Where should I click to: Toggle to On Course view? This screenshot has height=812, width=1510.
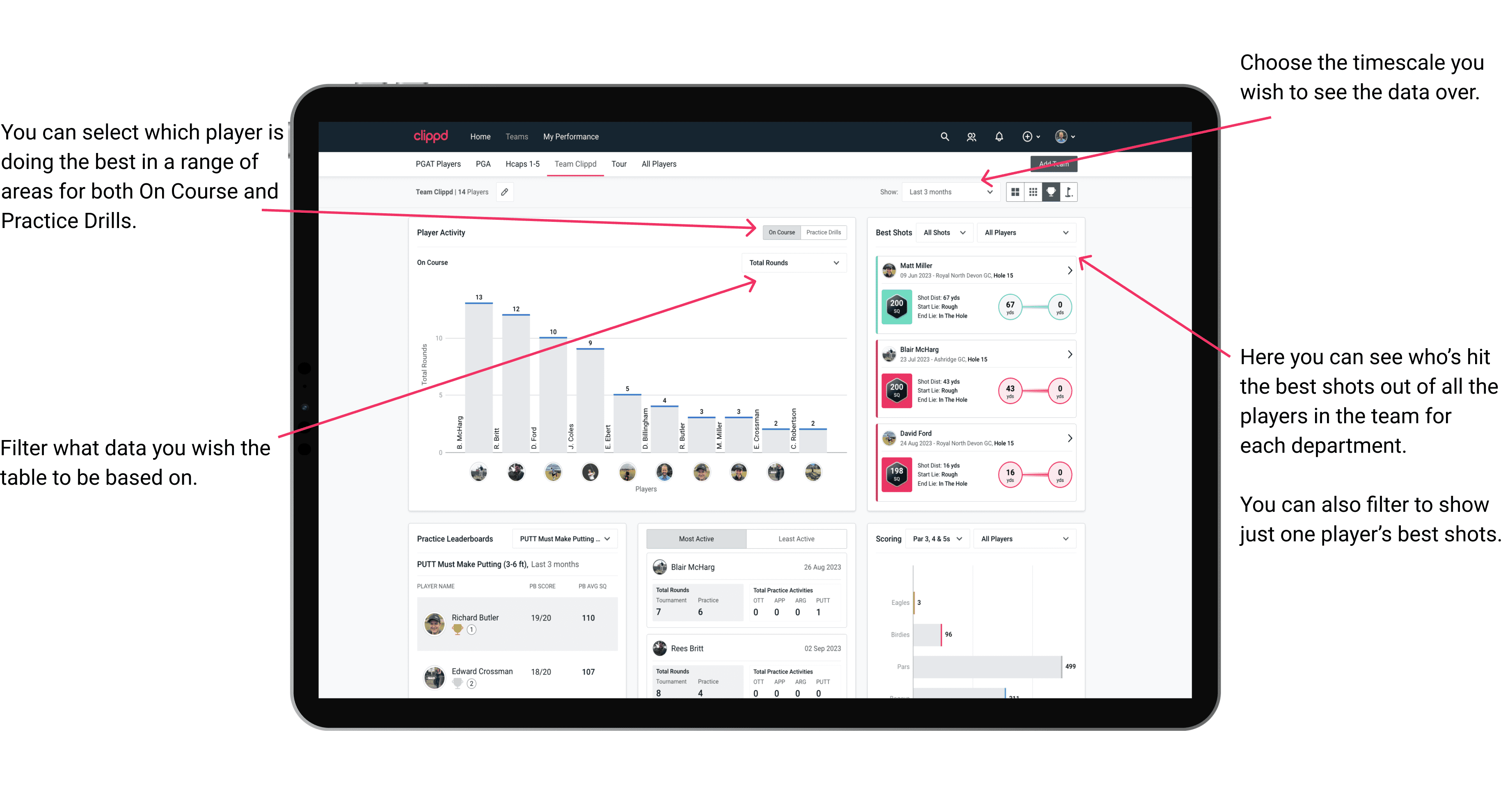click(x=783, y=233)
